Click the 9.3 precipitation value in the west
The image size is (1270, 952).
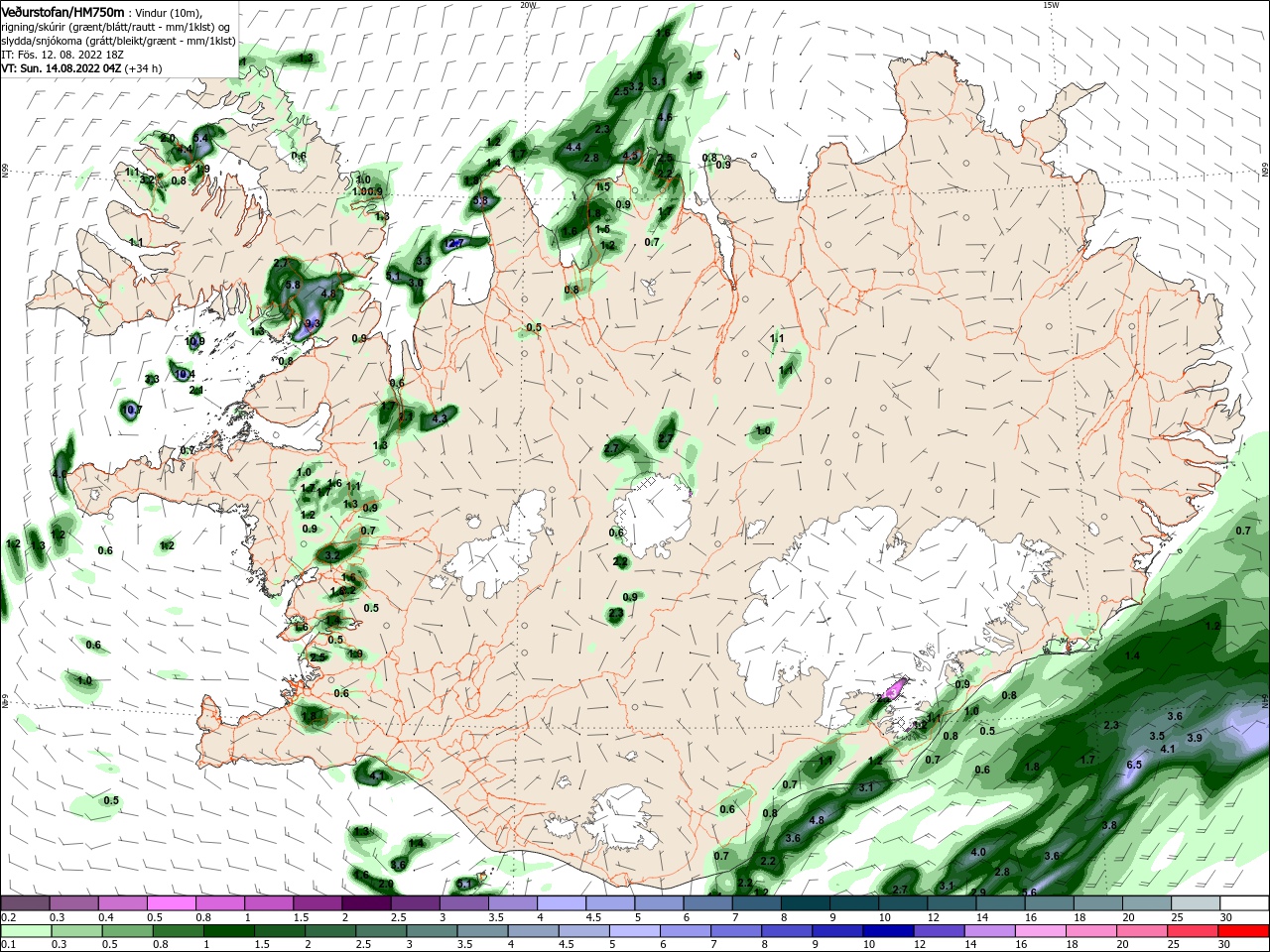tap(312, 323)
